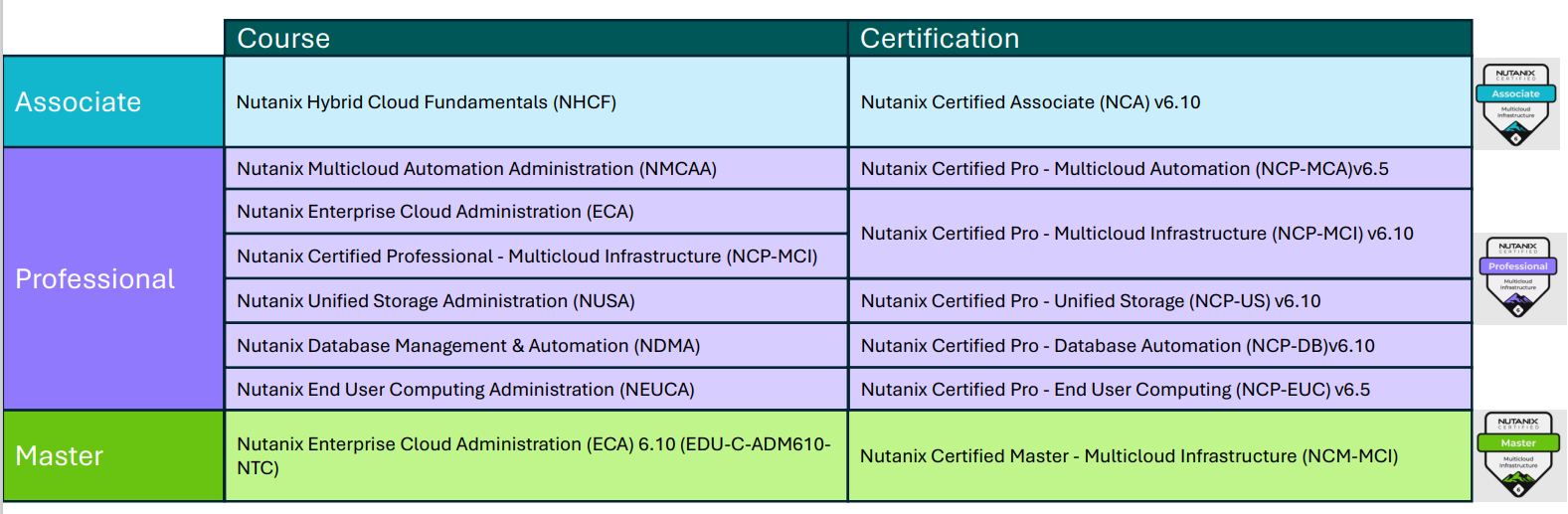Click the NCP-US v6.10 certification text
Screen dimensions: 1568x514
[x=1091, y=301]
